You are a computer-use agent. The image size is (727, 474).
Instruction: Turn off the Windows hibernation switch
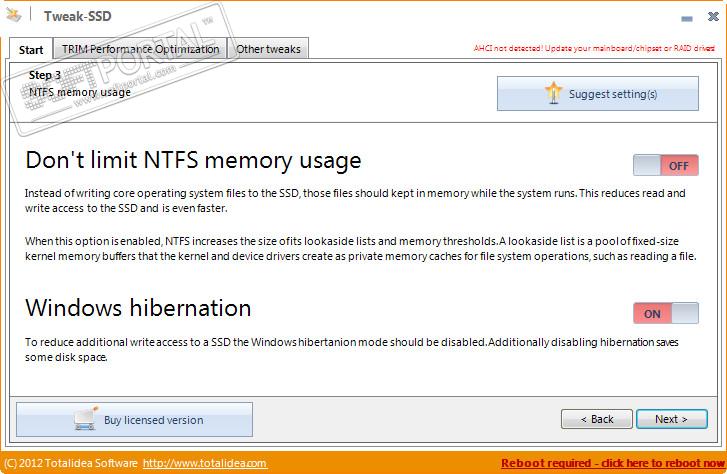pos(665,313)
